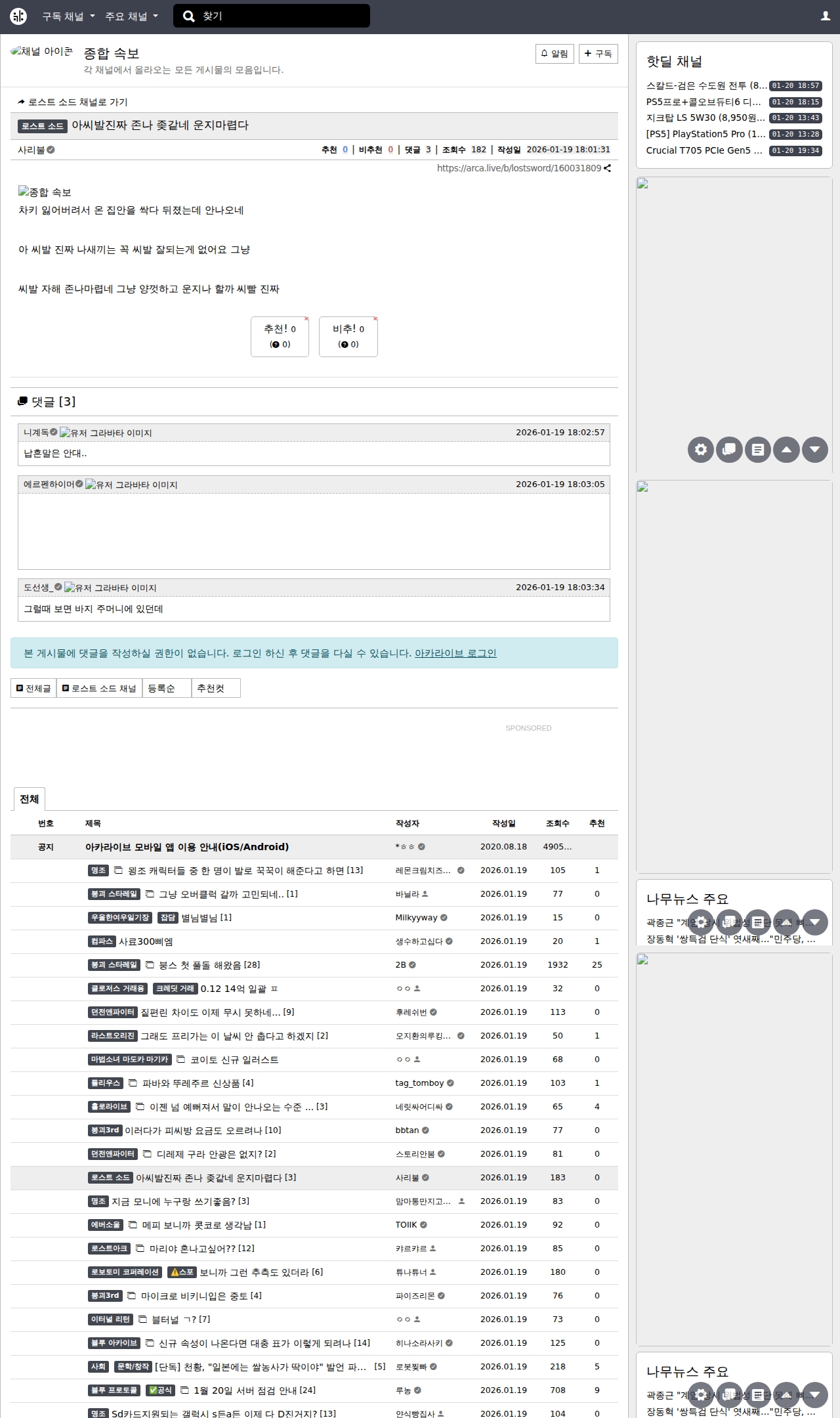Image resolution: width=840 pixels, height=1418 pixels.
Task: Select the 등록순 sort option
Action: (x=167, y=688)
